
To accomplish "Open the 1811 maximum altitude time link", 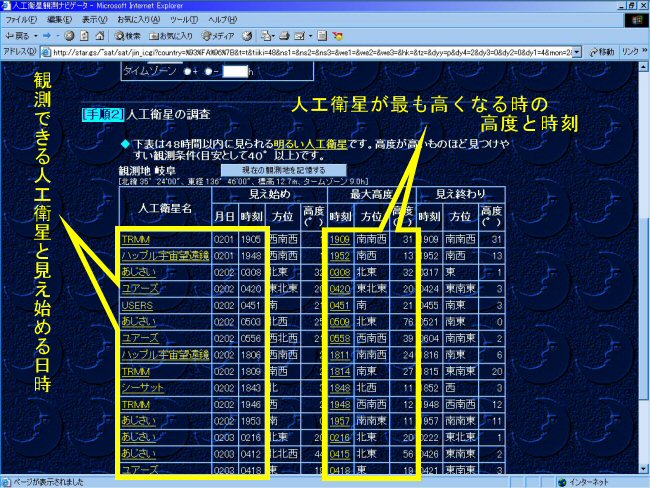I will 340,355.
